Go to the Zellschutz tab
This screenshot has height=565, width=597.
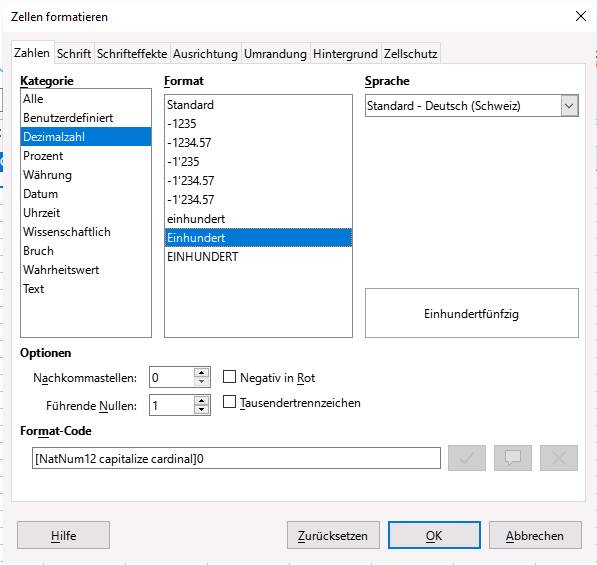pyautogui.click(x=410, y=54)
